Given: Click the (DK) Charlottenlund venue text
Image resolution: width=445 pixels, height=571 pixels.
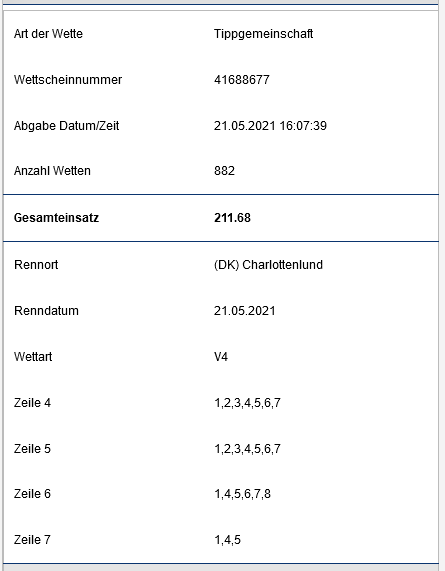Looking at the screenshot, I should click(x=268, y=265).
